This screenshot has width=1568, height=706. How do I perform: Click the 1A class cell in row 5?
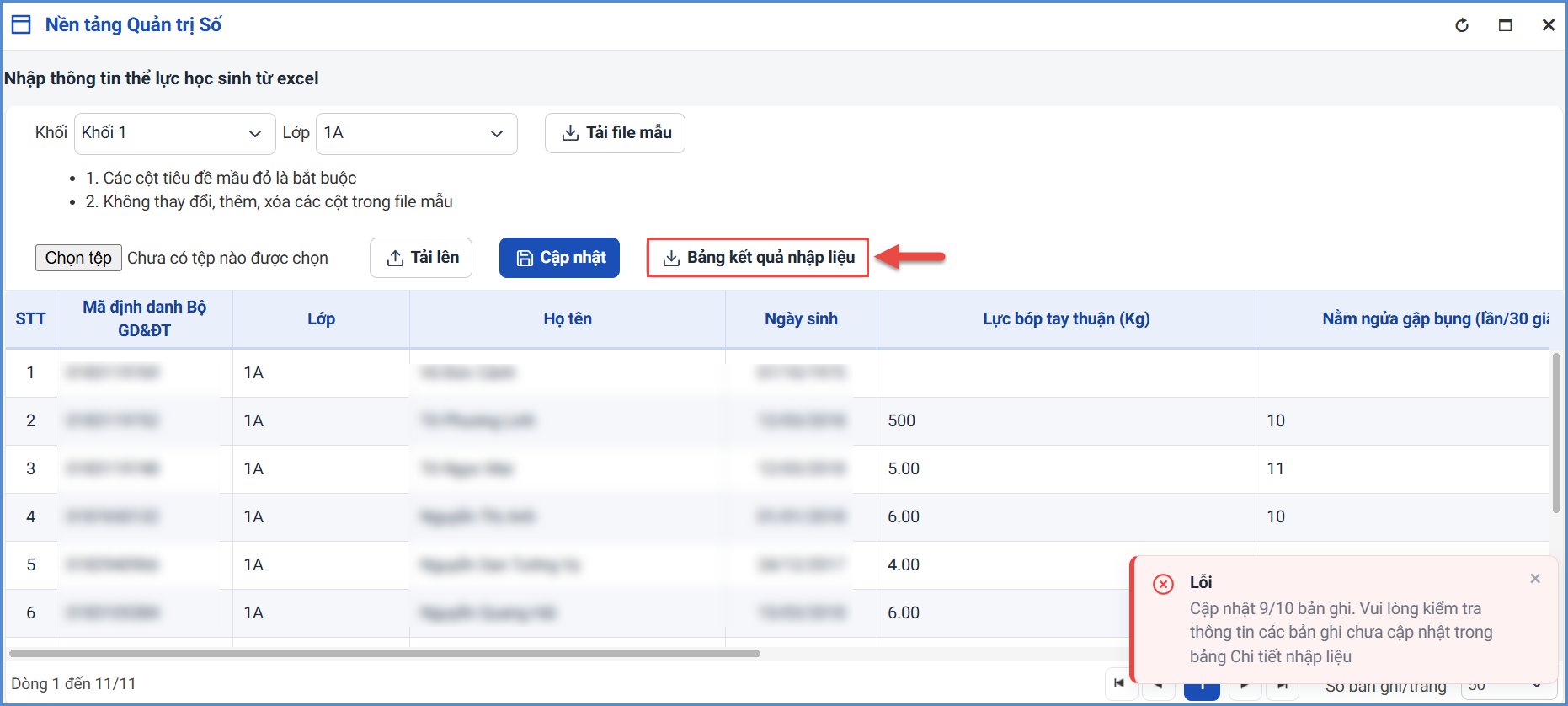pos(321,565)
